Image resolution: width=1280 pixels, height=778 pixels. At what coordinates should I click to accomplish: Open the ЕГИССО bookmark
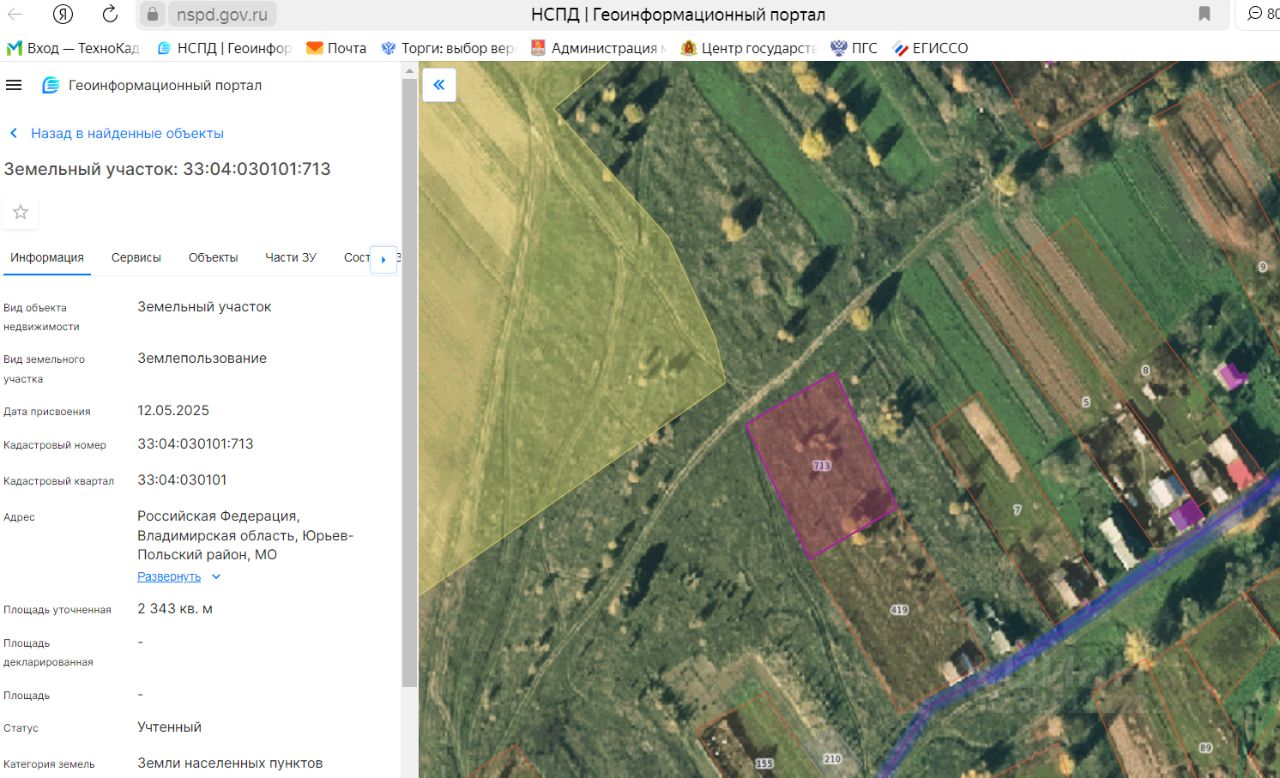coord(930,48)
